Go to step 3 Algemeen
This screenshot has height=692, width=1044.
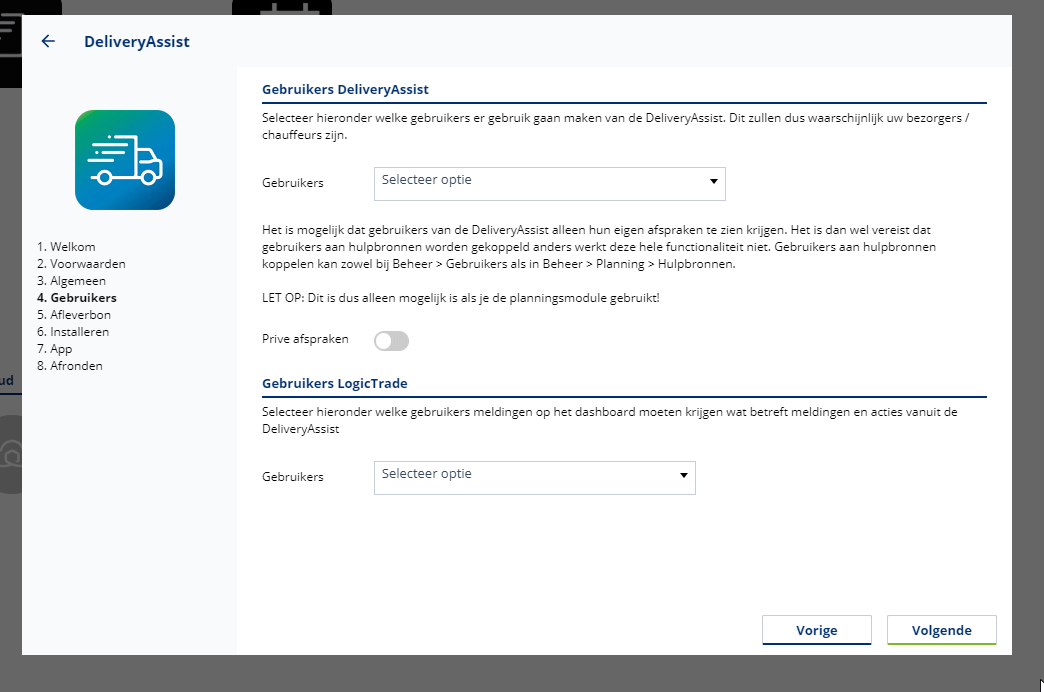point(71,280)
